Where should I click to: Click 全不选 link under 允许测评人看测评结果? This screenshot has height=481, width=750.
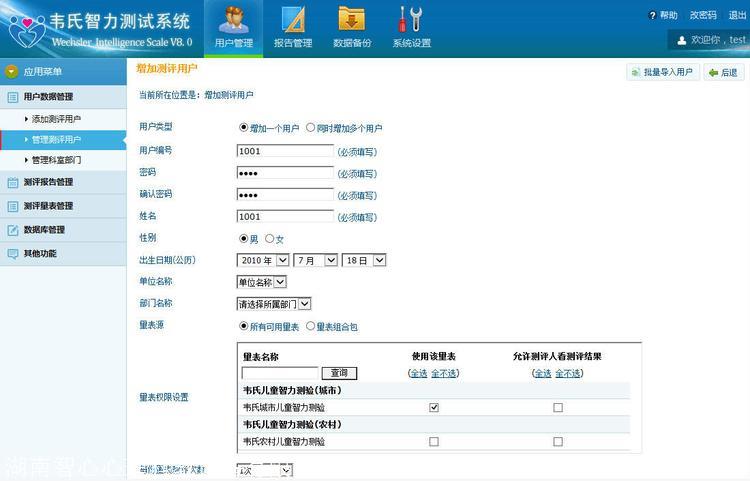point(568,373)
